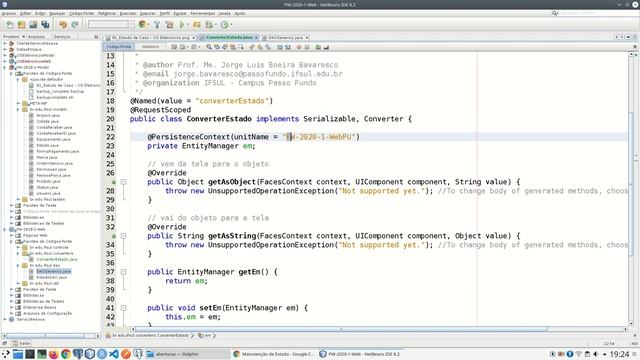Launch Chrome from the taskbar

pos(65,354)
